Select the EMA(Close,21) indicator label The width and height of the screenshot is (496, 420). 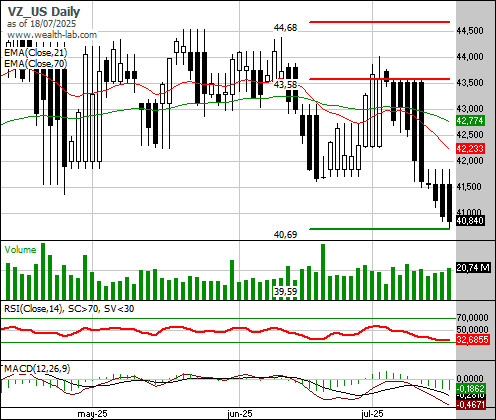(x=36, y=53)
